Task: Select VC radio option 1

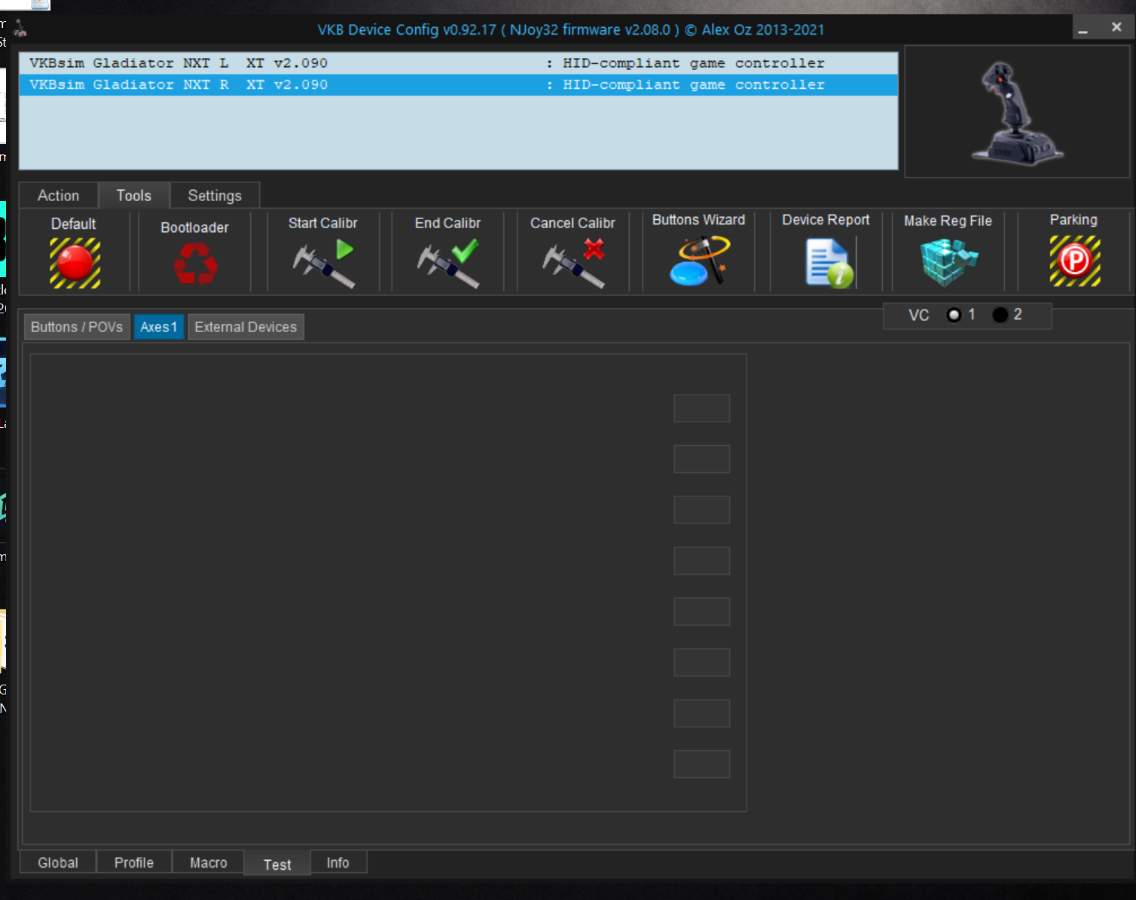Action: coord(953,315)
